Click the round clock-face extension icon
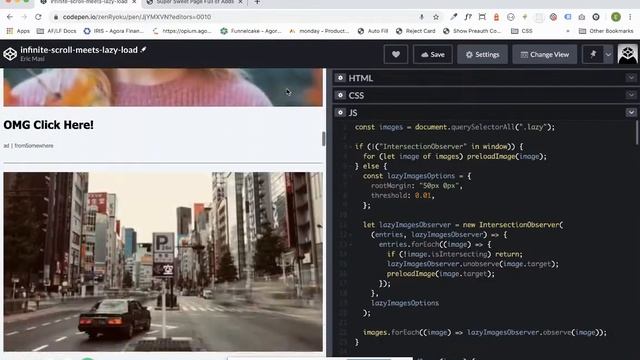 (511, 17)
